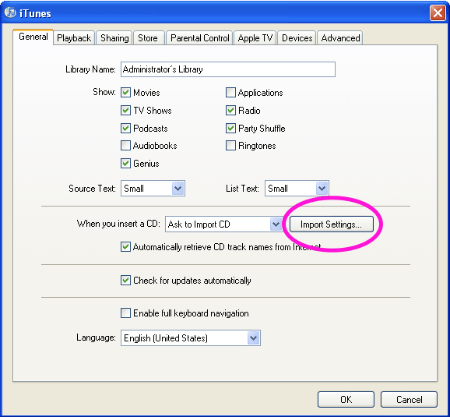Click the Cancel button
Image resolution: width=450 pixels, height=417 pixels.
coord(409,399)
